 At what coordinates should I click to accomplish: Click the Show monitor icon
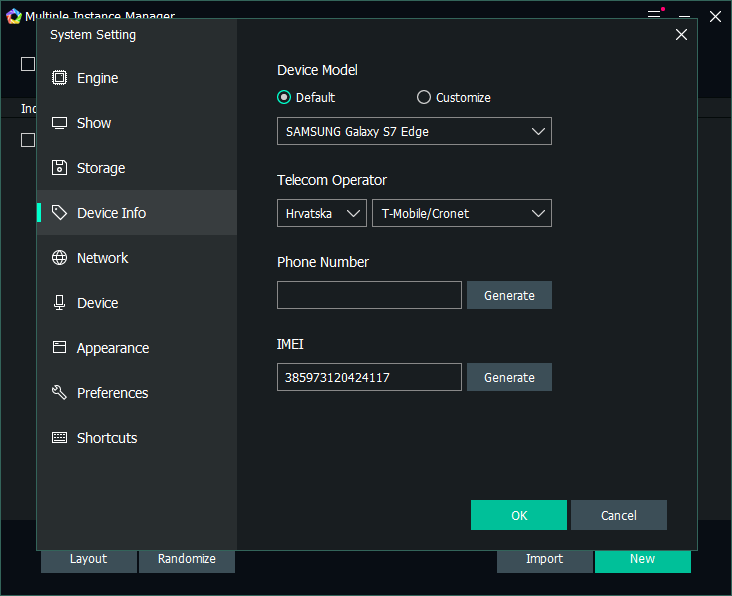click(60, 123)
